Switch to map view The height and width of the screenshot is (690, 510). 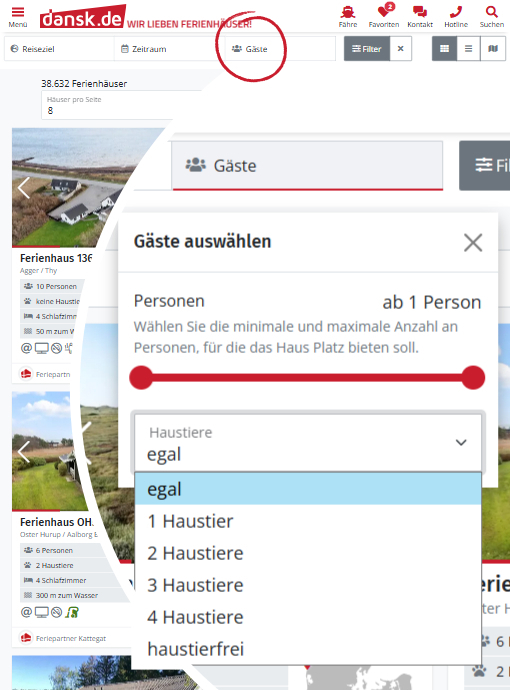click(493, 49)
